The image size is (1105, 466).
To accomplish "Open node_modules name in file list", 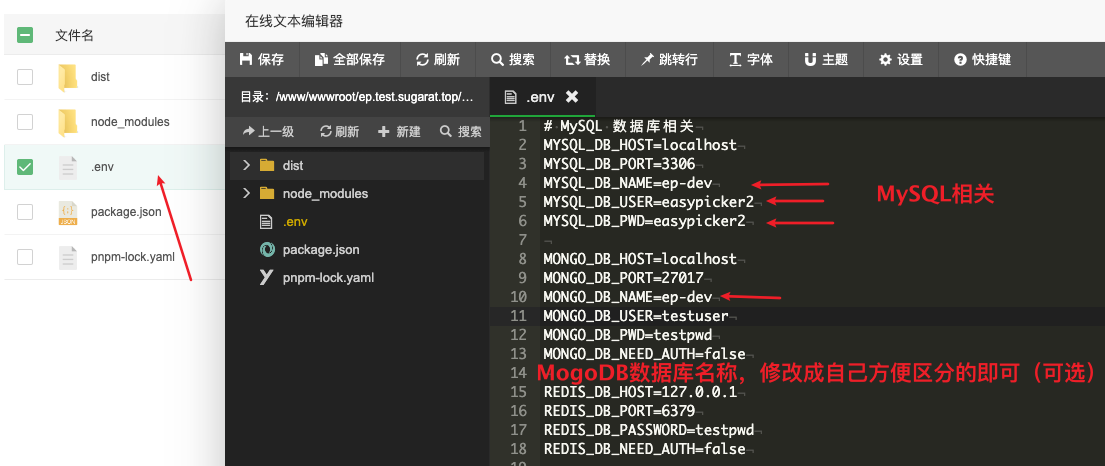I will click(x=130, y=122).
